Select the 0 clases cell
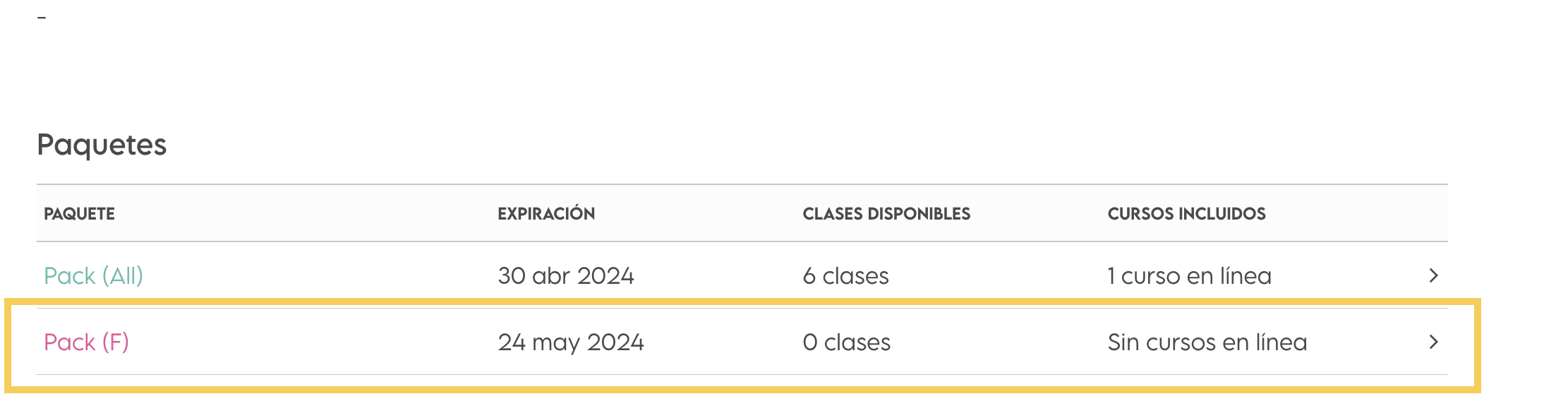The image size is (1568, 394). 846,342
